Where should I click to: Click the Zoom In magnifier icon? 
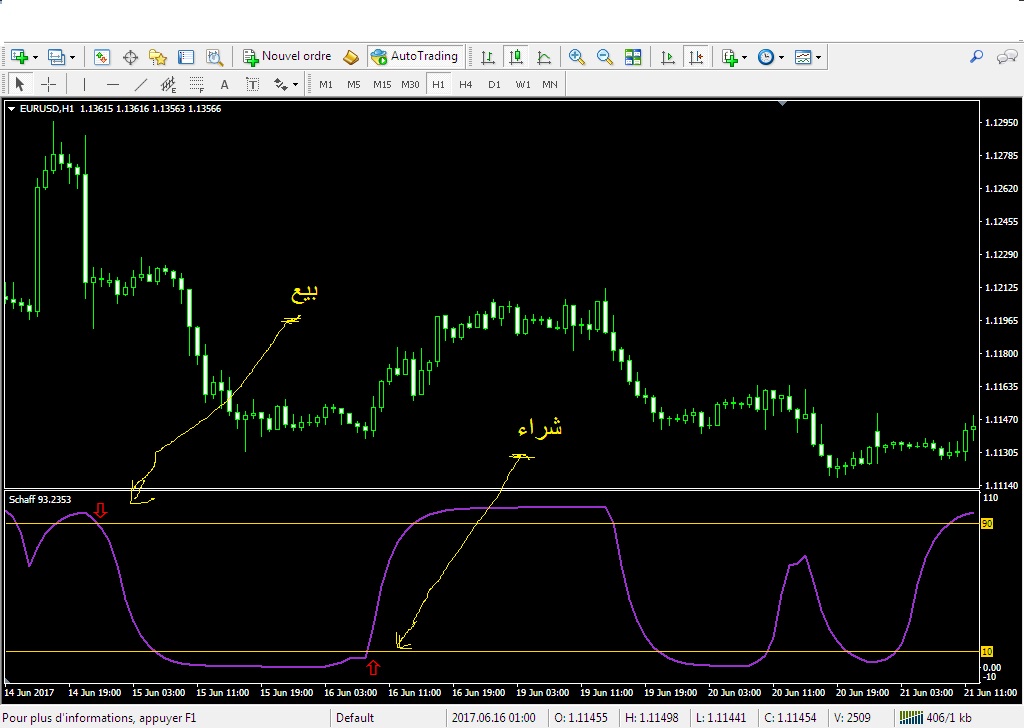(x=577, y=57)
